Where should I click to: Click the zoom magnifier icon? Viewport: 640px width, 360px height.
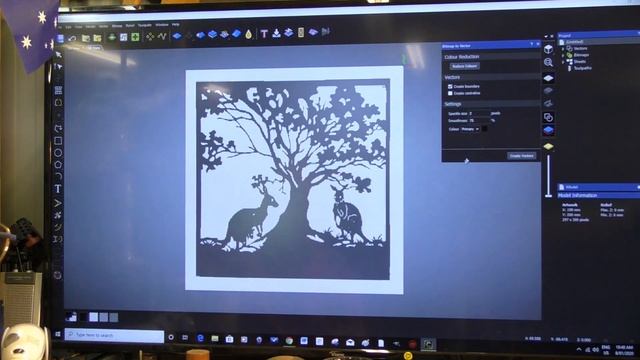pos(548,62)
